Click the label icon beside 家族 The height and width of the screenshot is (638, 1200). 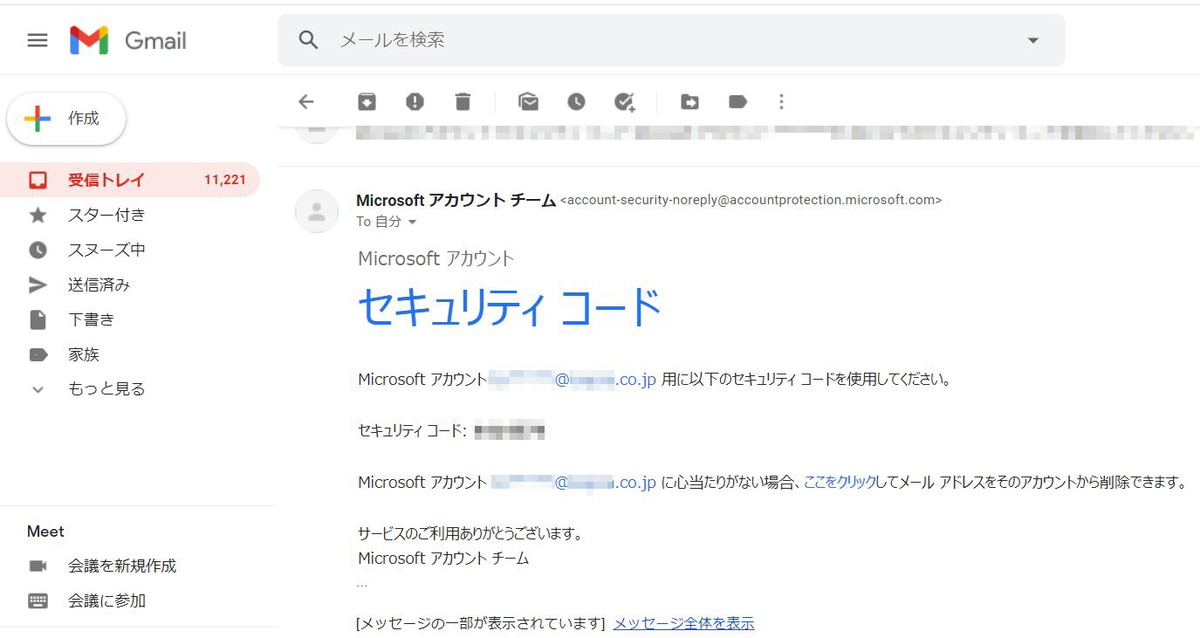click(38, 355)
